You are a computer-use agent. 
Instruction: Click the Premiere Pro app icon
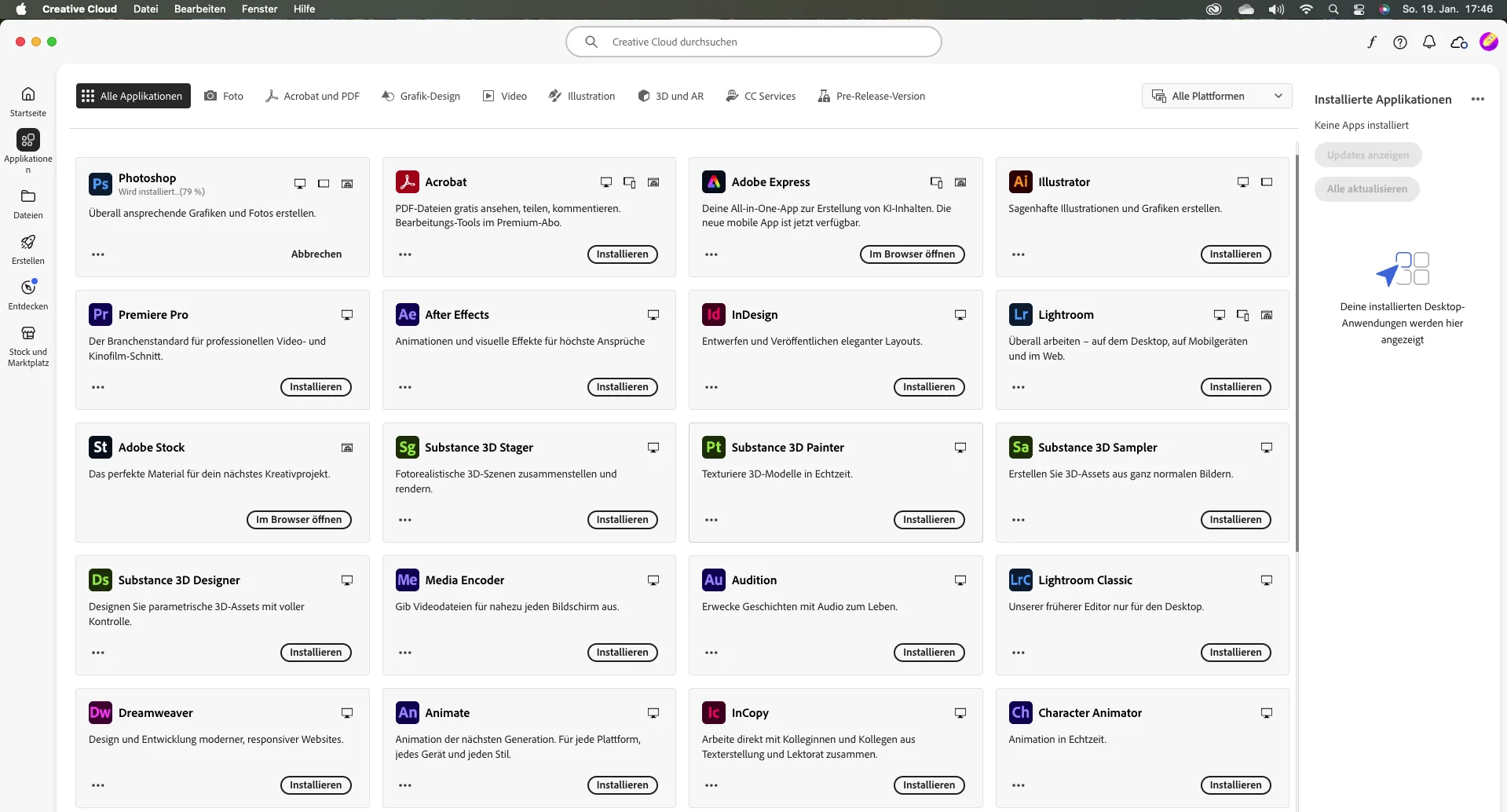101,315
